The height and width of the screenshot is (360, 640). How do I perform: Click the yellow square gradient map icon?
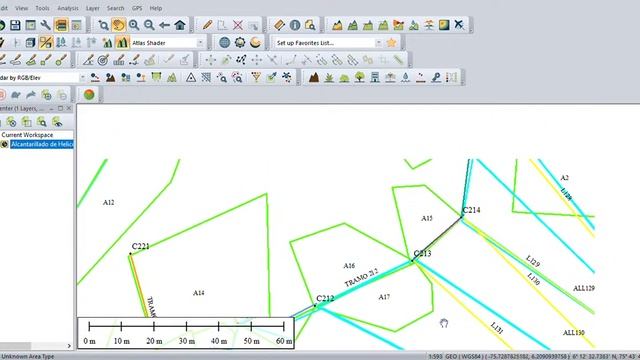click(x=444, y=25)
